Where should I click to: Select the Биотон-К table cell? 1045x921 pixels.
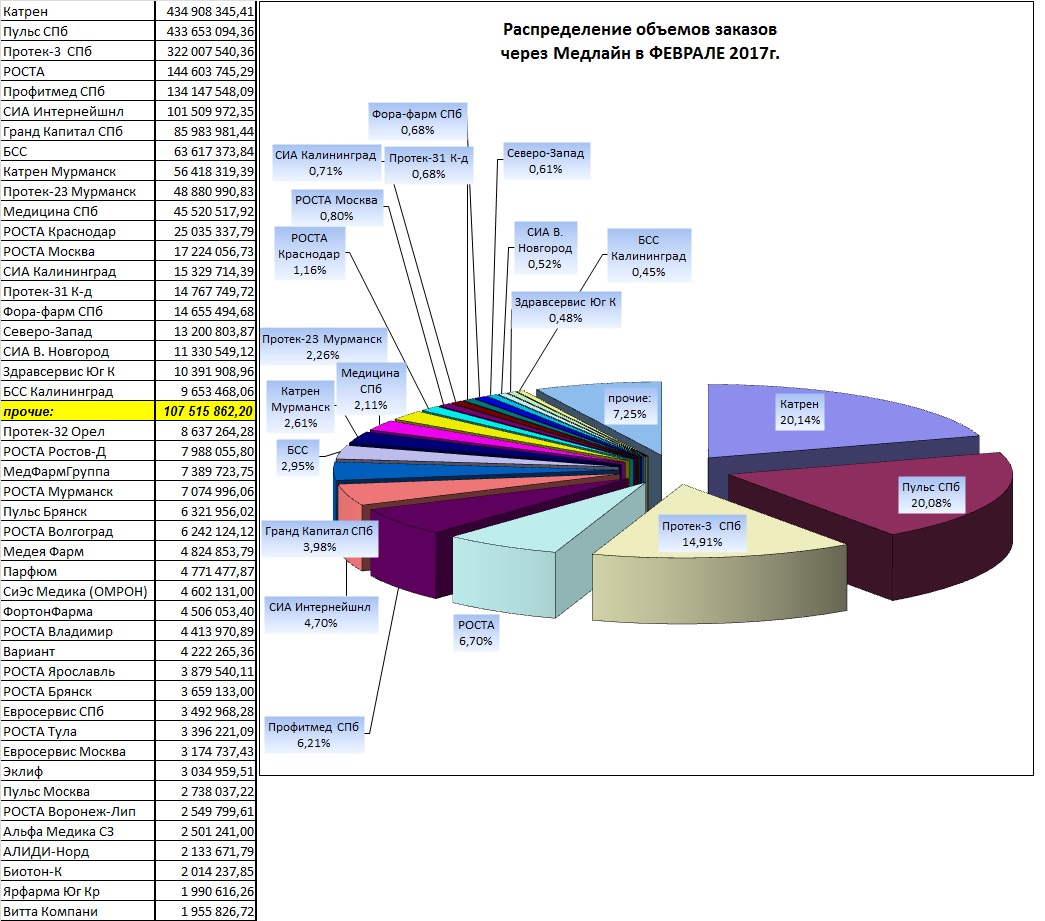click(x=77, y=871)
